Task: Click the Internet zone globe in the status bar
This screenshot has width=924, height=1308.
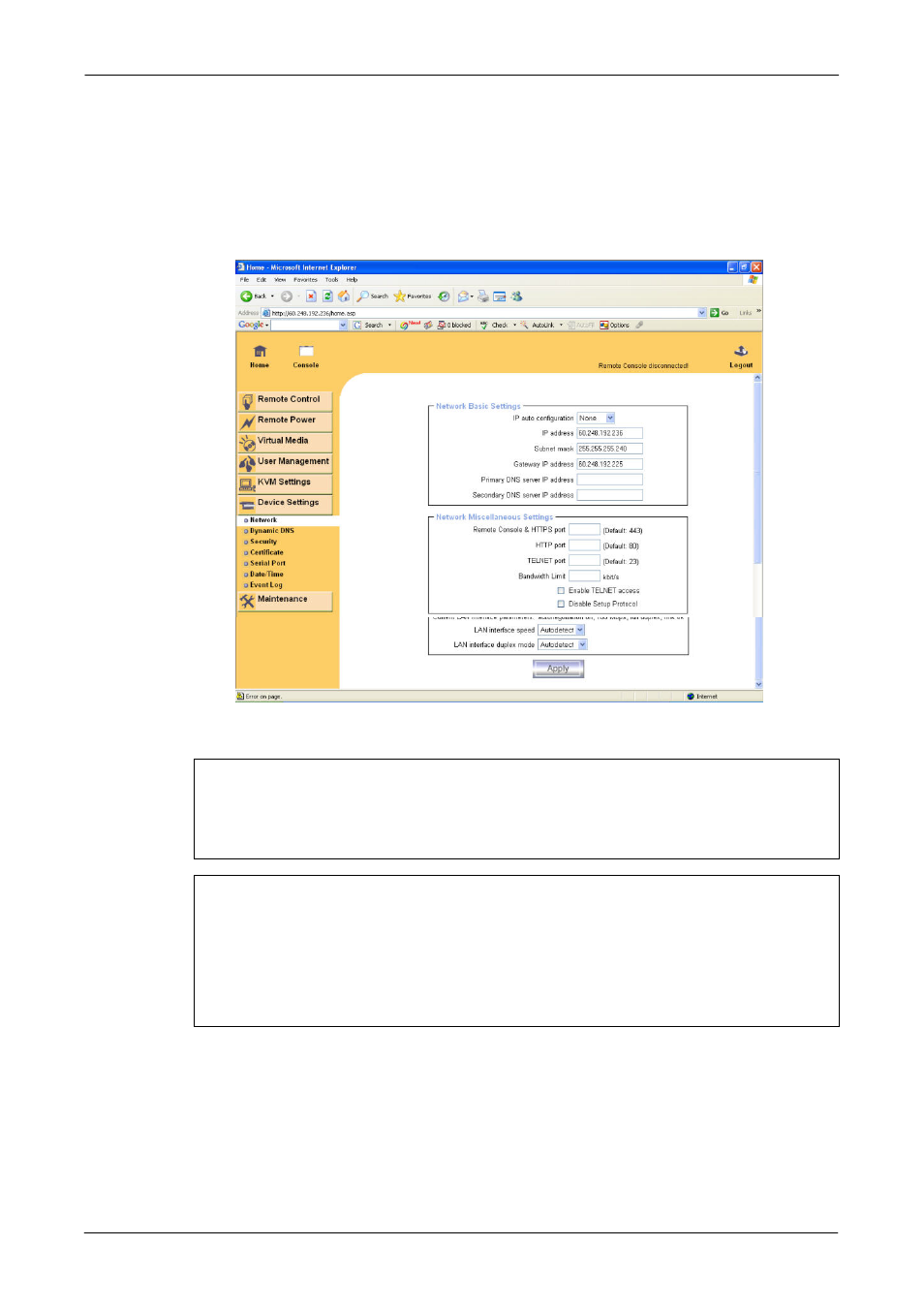Action: pyautogui.click(x=691, y=697)
